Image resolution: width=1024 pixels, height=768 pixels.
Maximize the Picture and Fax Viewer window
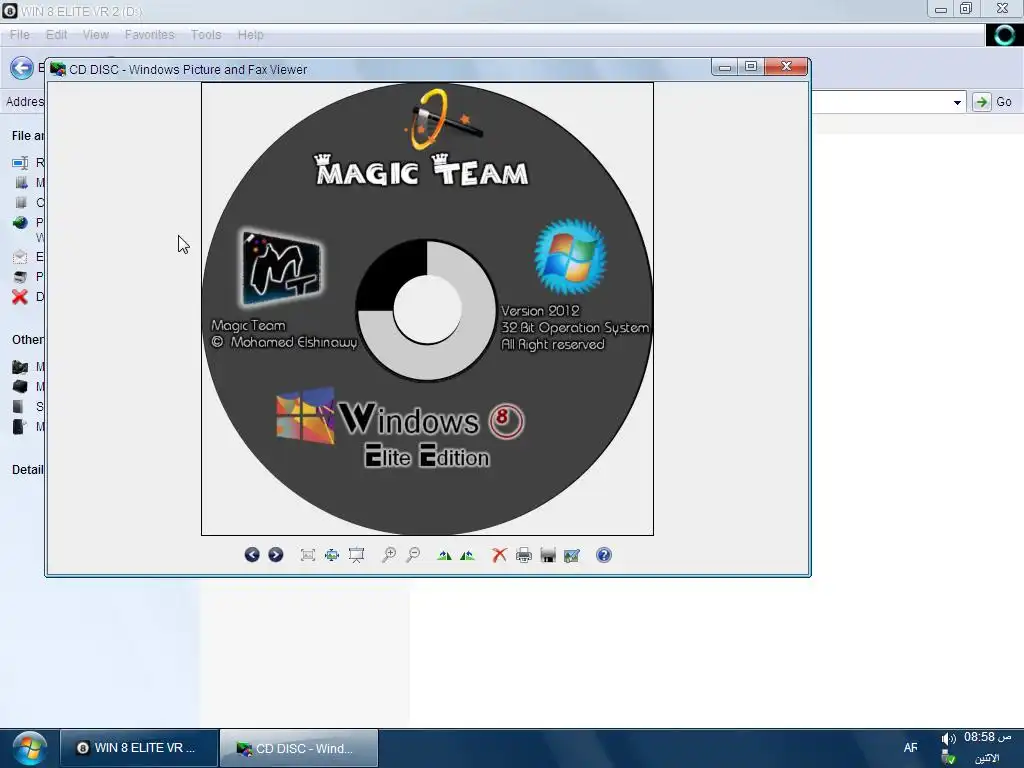point(751,67)
